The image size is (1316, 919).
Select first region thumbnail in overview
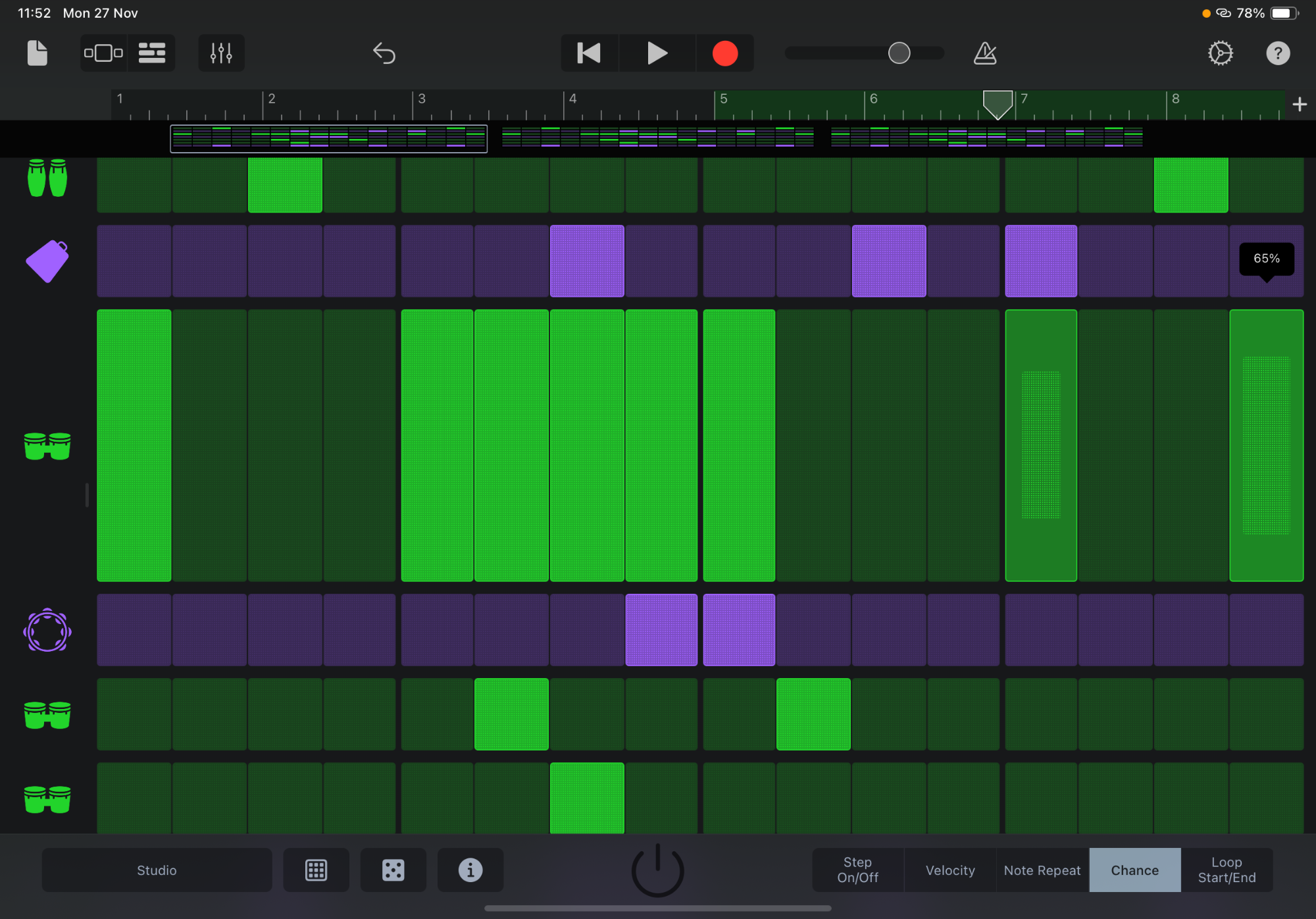328,138
